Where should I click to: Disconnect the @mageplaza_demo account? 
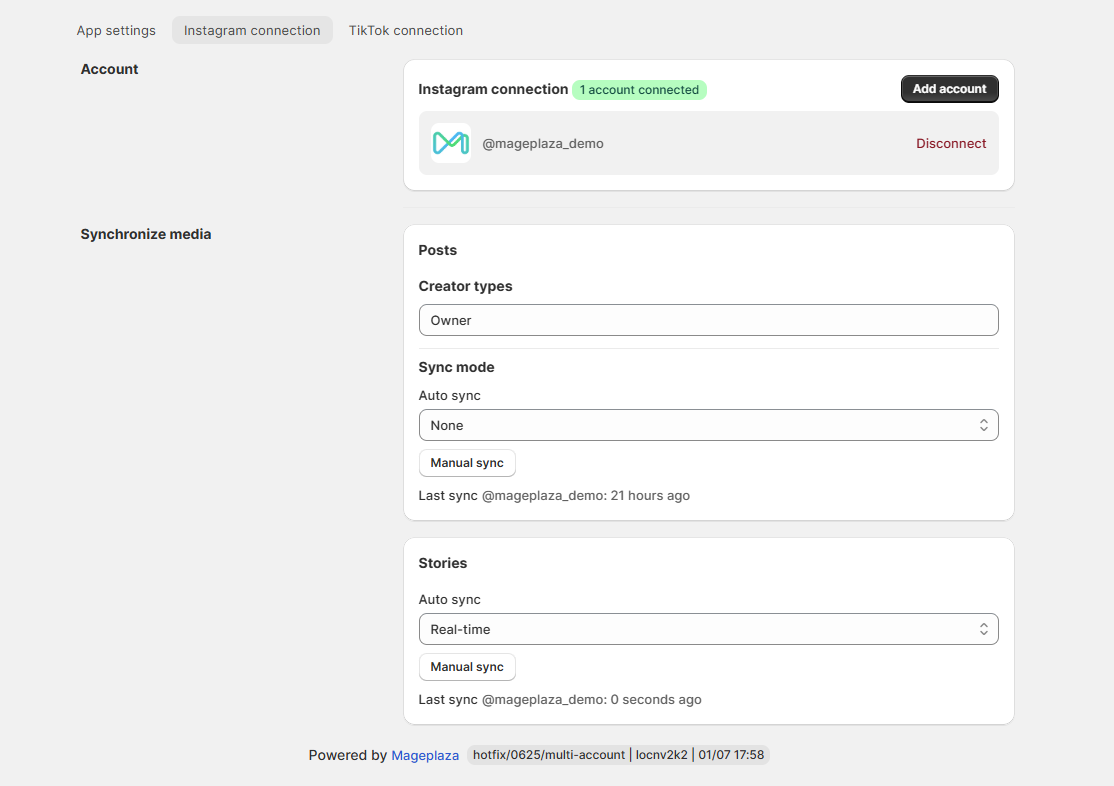point(951,144)
